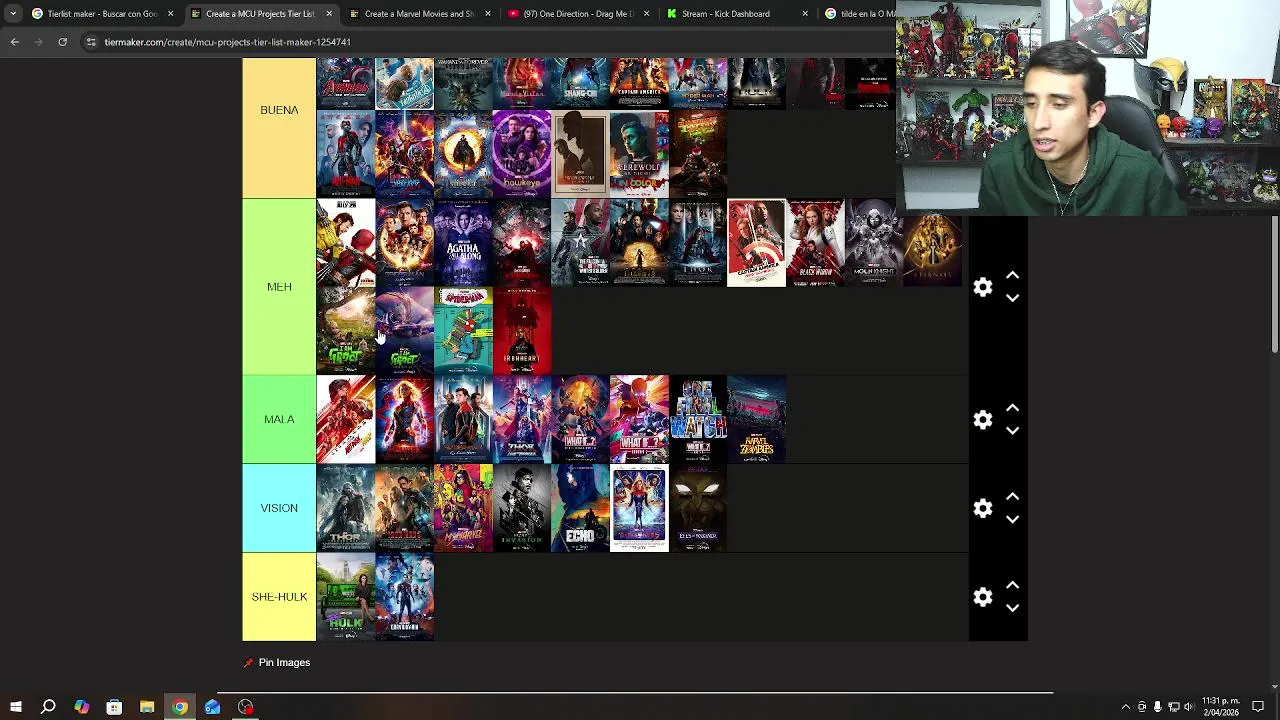Move MEH tier down with arrow
Screen dimensions: 1280x720
[x=1012, y=298]
